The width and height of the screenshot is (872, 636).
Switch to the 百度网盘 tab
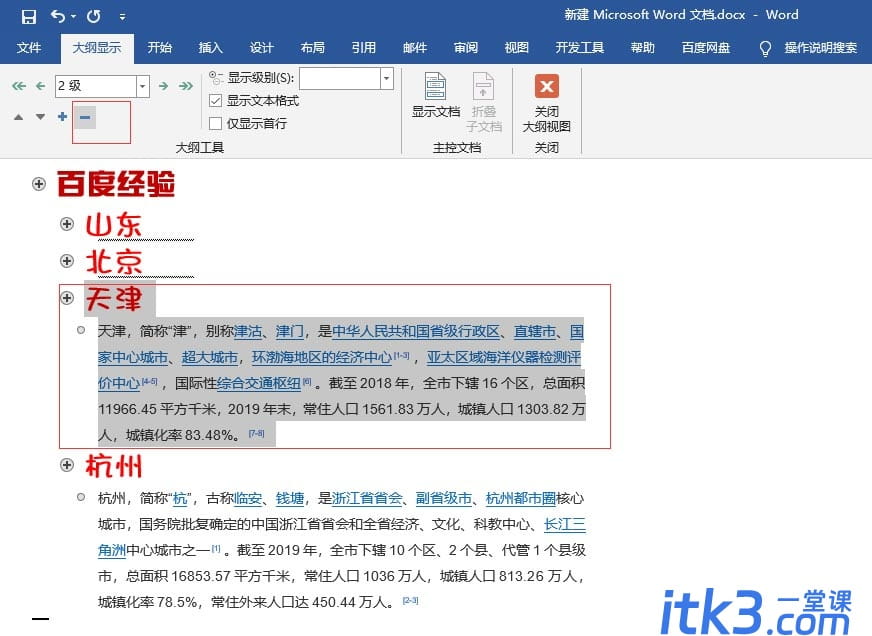(x=706, y=48)
